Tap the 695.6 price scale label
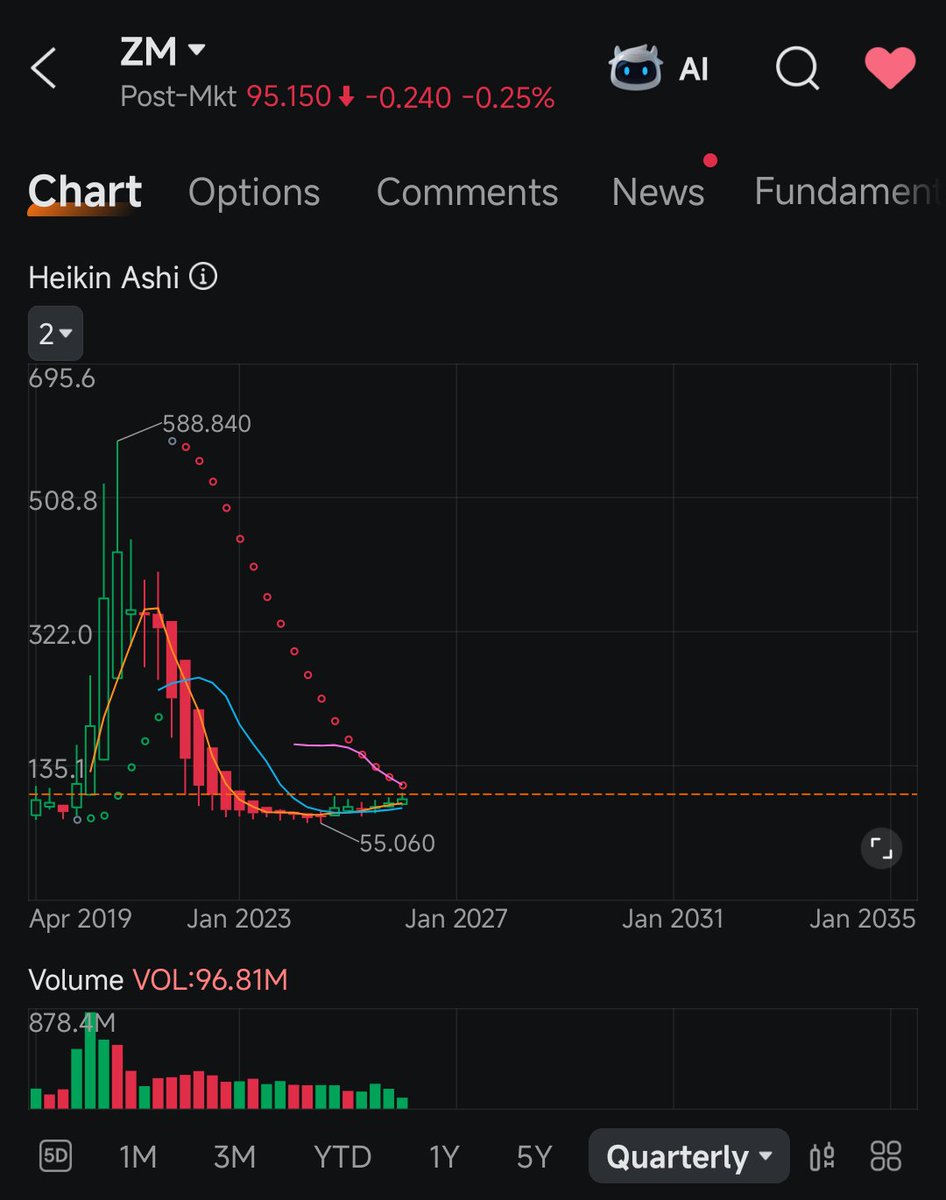 point(62,378)
